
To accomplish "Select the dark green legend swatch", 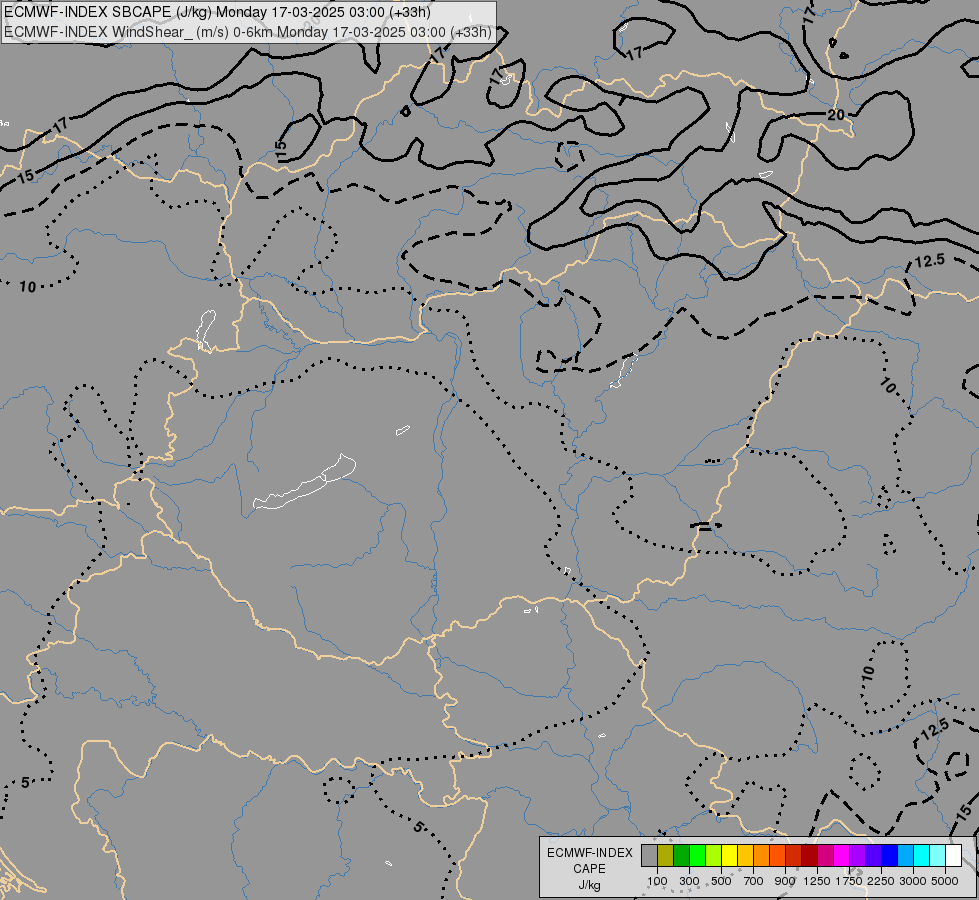I will click(x=681, y=856).
